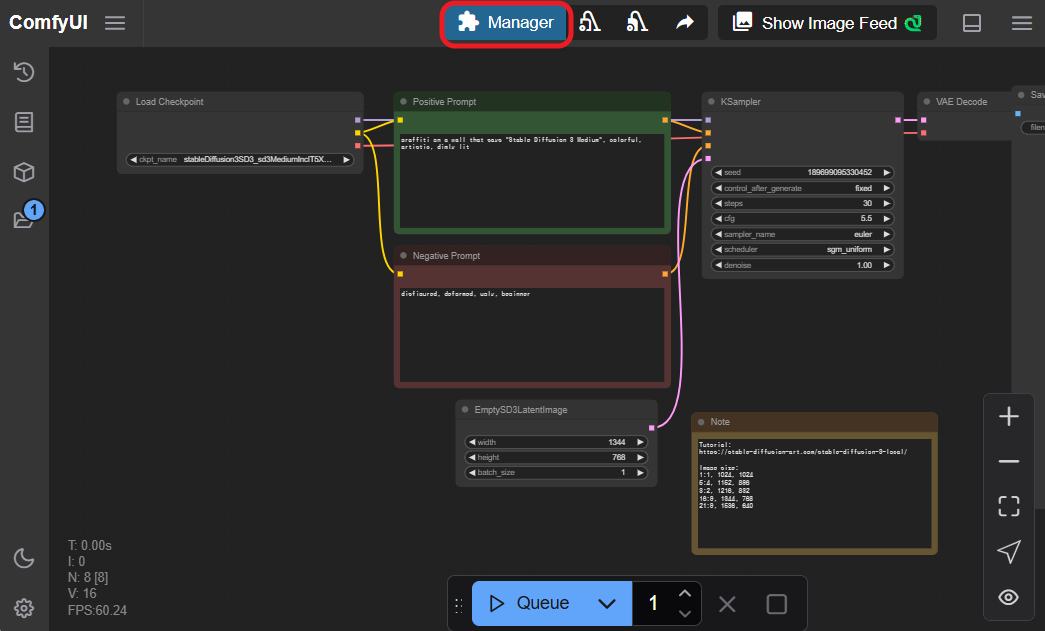The height and width of the screenshot is (631, 1045).
Task: Increase the steps value
Action: tap(887, 203)
